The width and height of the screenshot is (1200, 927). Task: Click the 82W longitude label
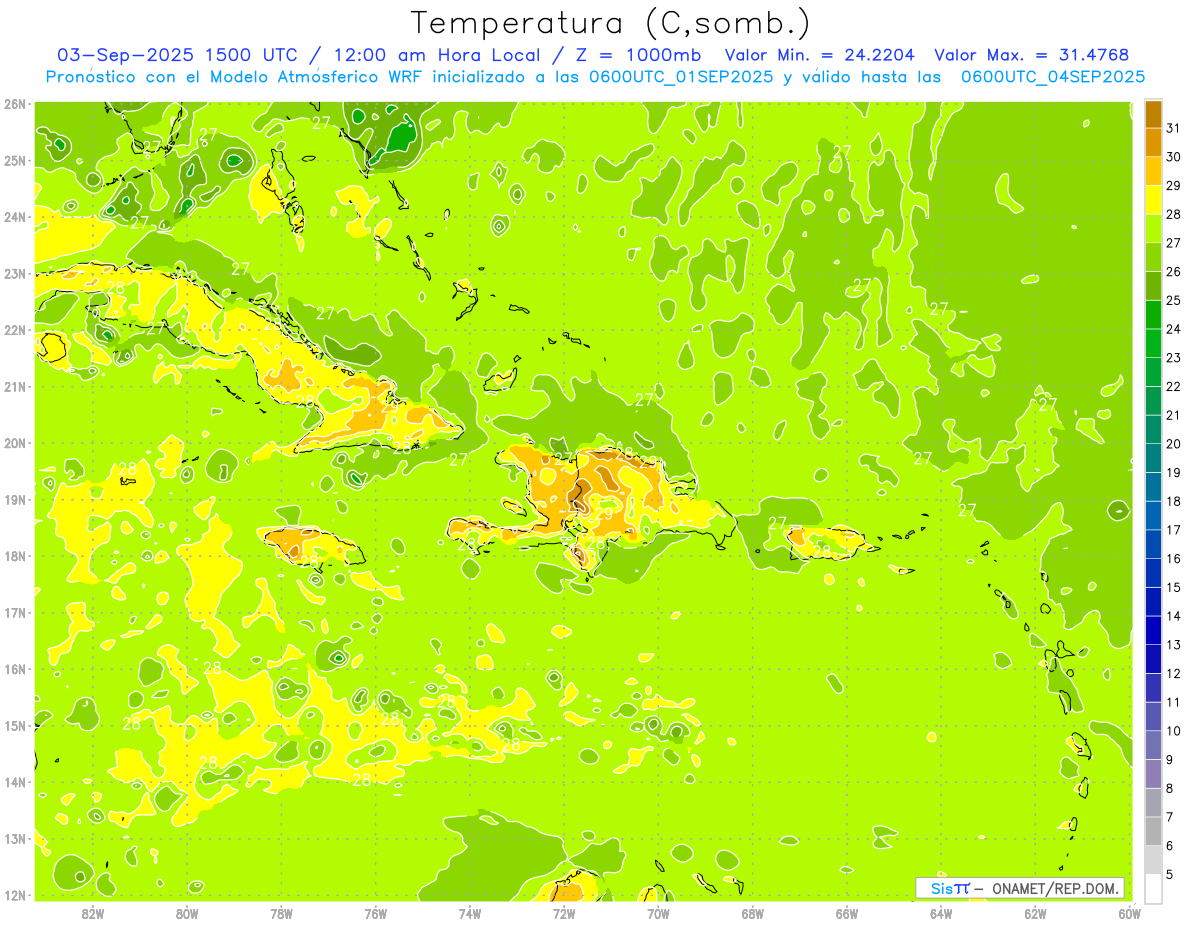click(93, 913)
